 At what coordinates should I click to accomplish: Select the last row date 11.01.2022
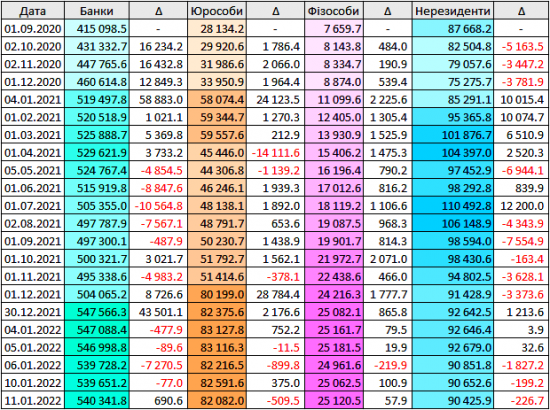(x=32, y=401)
